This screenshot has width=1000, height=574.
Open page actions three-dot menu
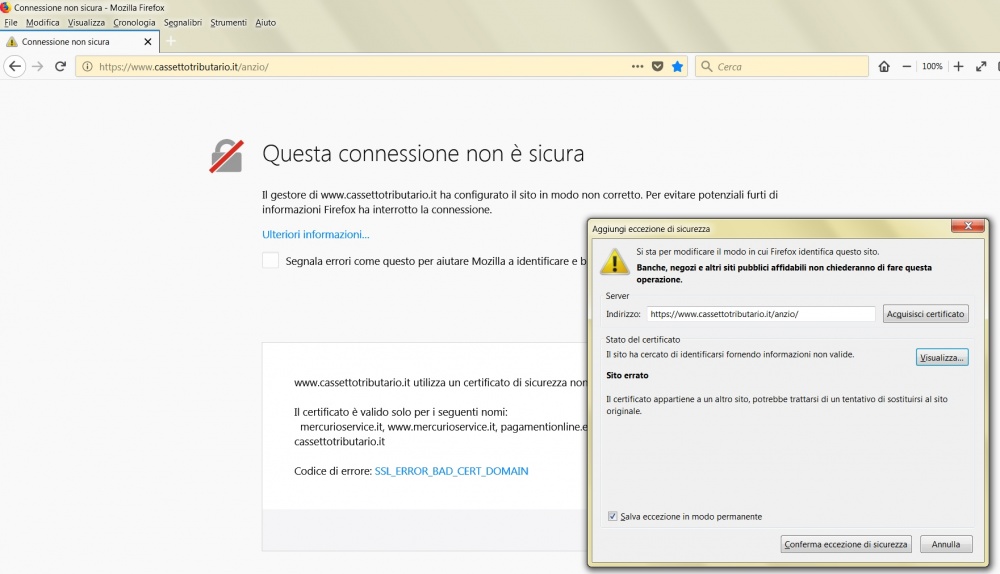637,66
